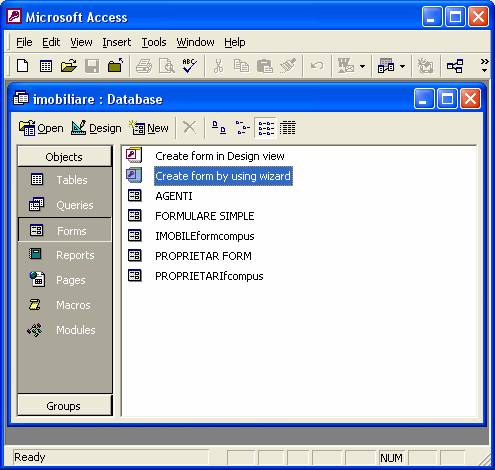Click the Design button with ruler icon
This screenshot has height=470, width=495.
96,128
